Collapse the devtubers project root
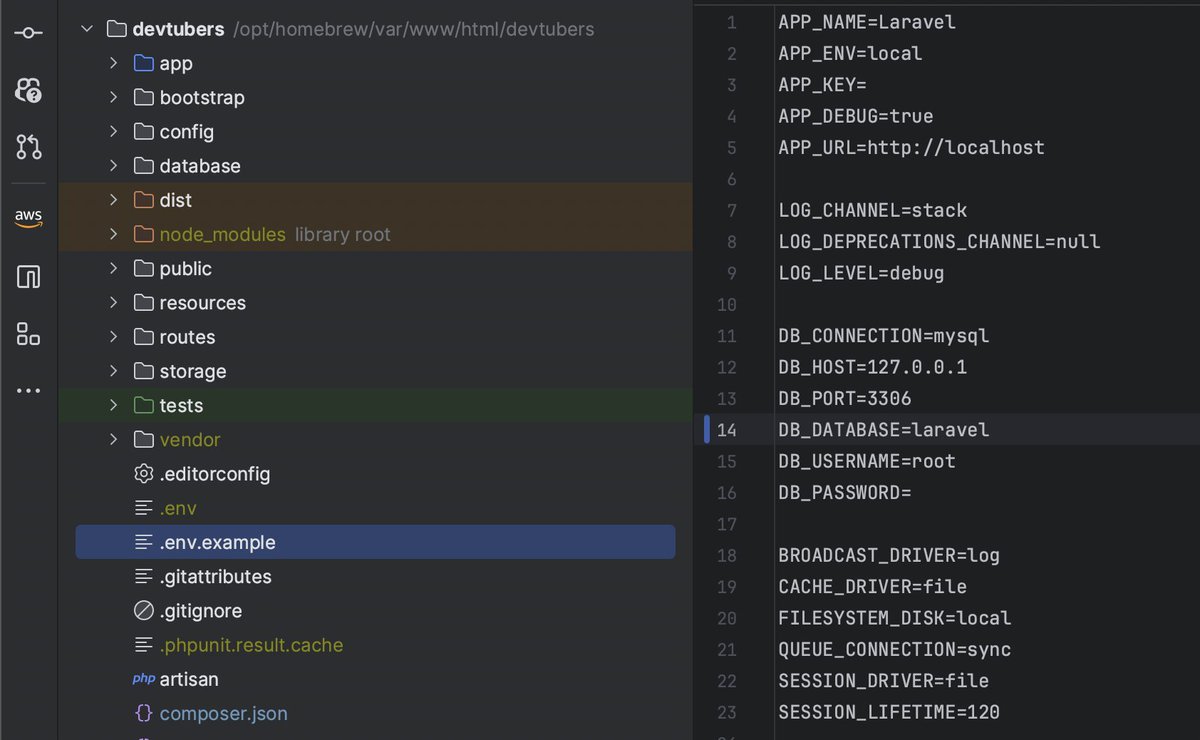1200x740 pixels. point(87,29)
